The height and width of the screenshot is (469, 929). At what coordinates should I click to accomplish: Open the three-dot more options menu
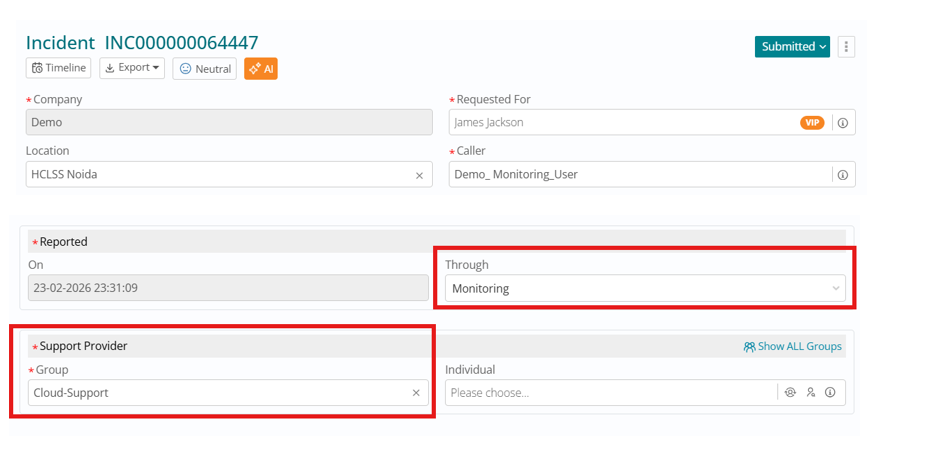tap(847, 47)
